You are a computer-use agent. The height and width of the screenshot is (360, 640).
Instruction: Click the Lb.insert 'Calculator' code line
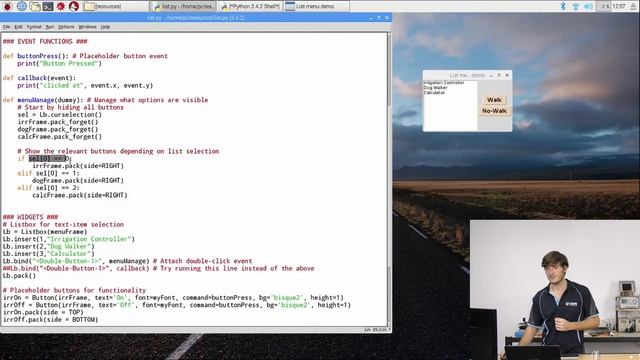click(49, 254)
